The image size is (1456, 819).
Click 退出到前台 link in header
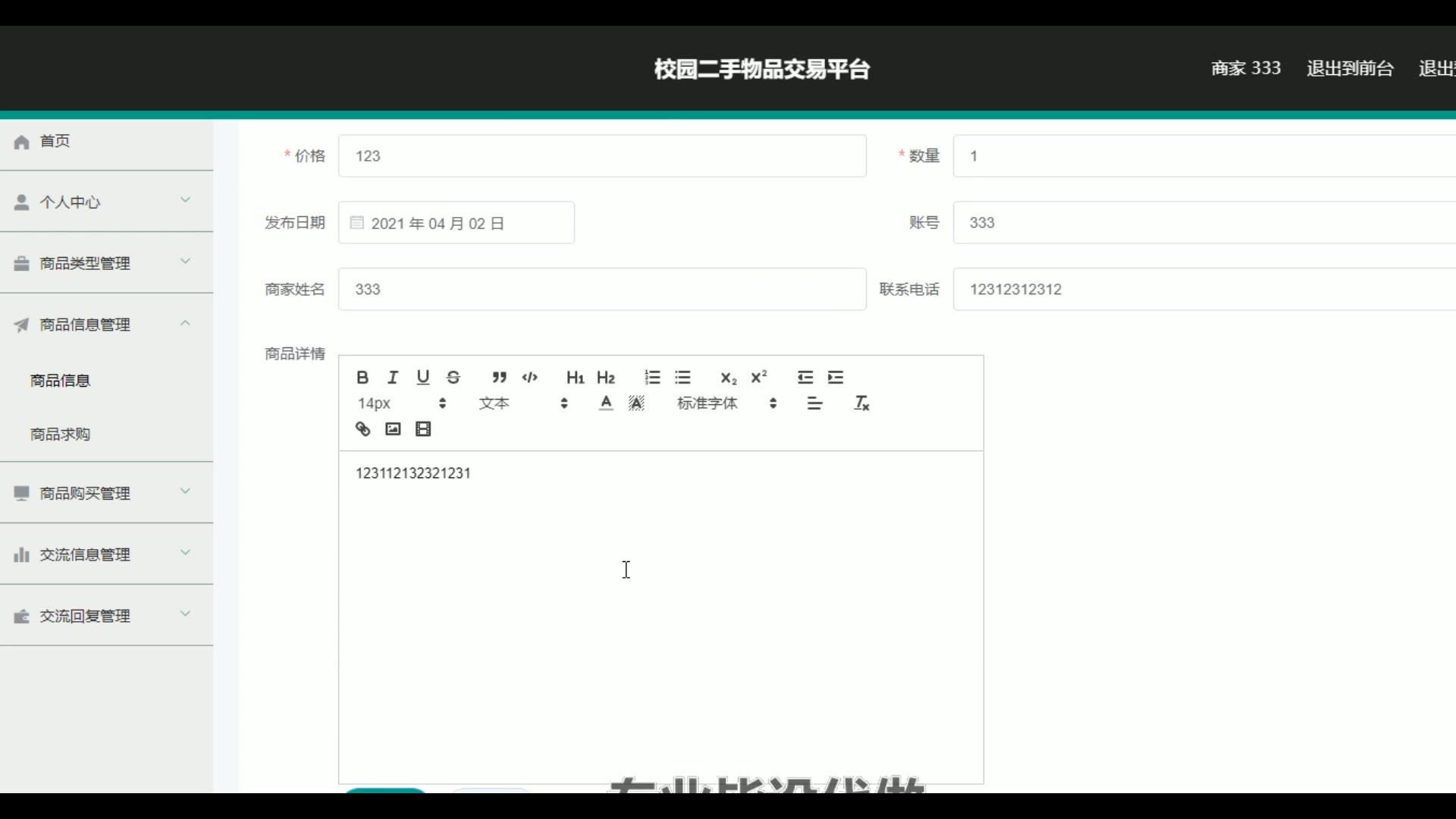click(x=1350, y=68)
